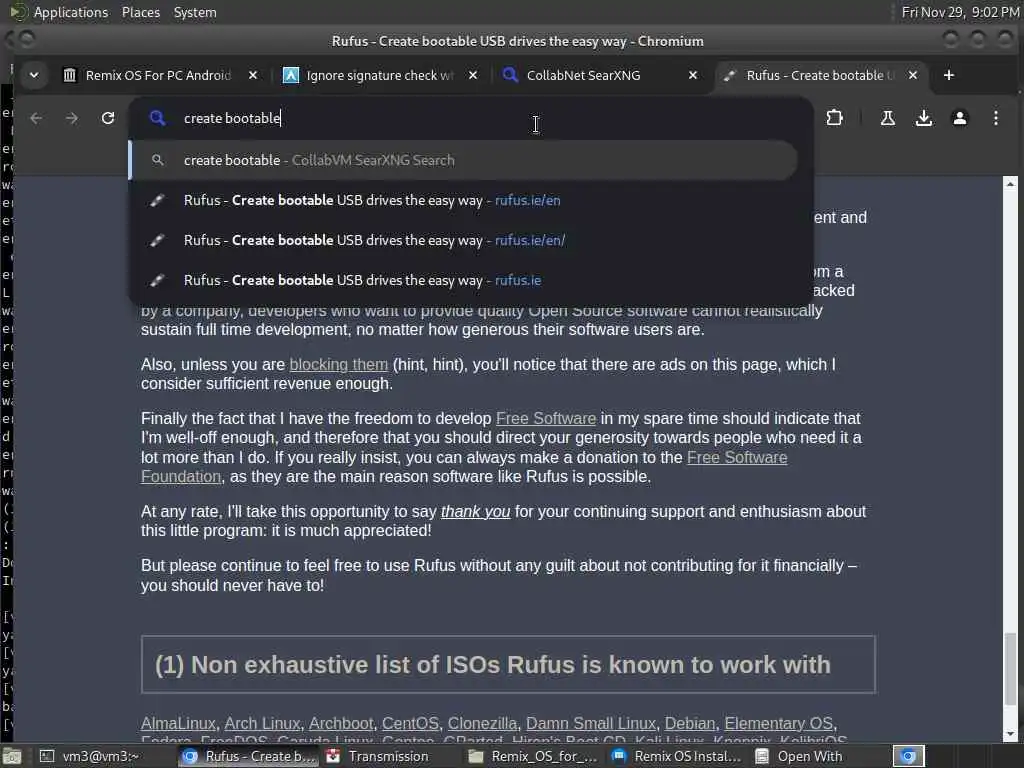Image resolution: width=1024 pixels, height=768 pixels.
Task: Open the Places menu
Action: coord(140,12)
